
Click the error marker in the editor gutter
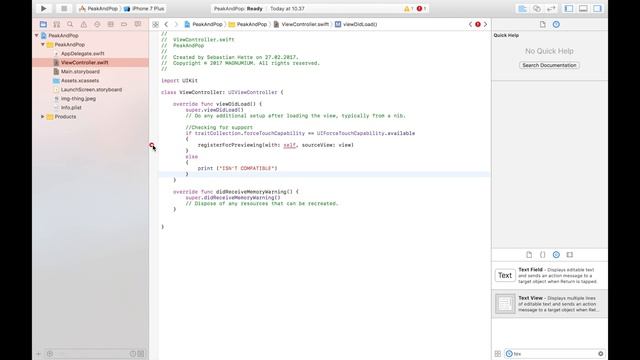[x=152, y=145]
